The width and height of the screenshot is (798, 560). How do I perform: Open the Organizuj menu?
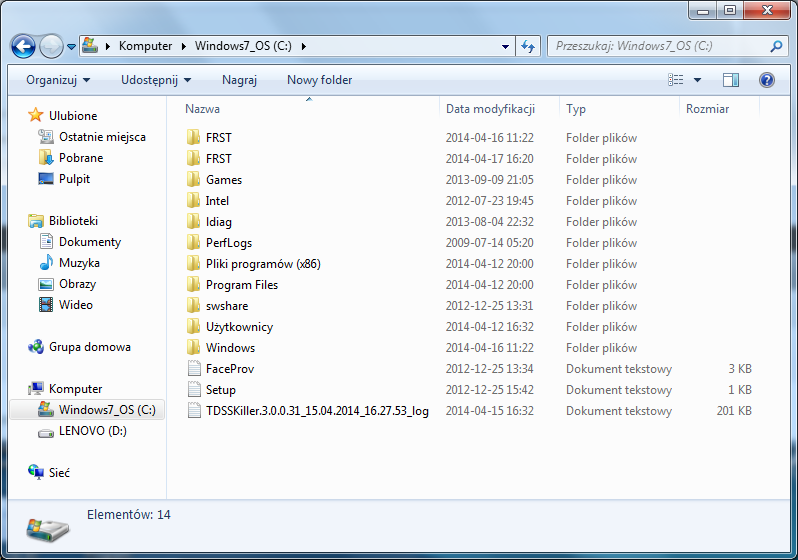click(x=58, y=80)
